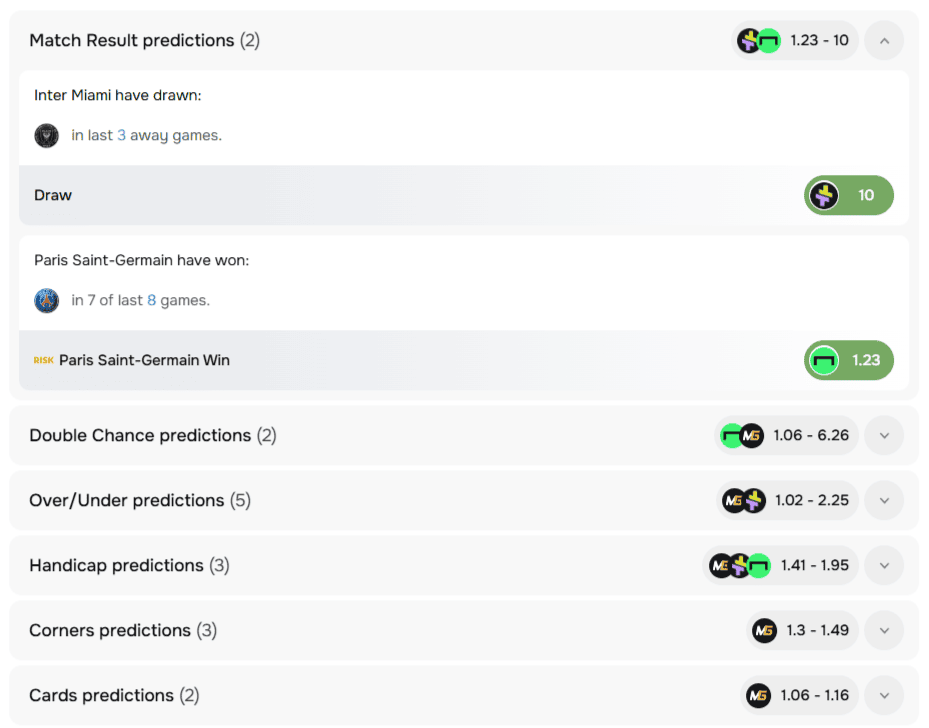Click the Inter Miami club crest icon

tap(47, 135)
